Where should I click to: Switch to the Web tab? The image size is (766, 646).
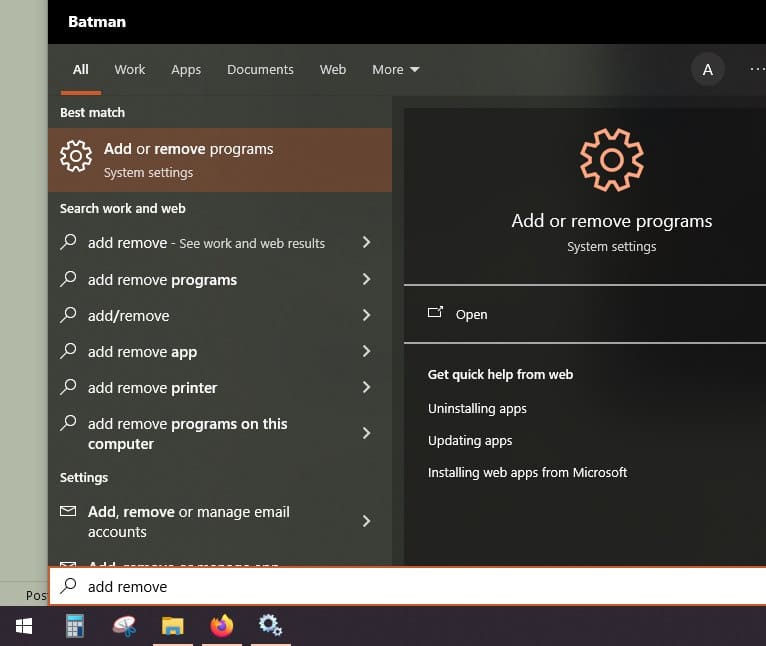click(333, 69)
